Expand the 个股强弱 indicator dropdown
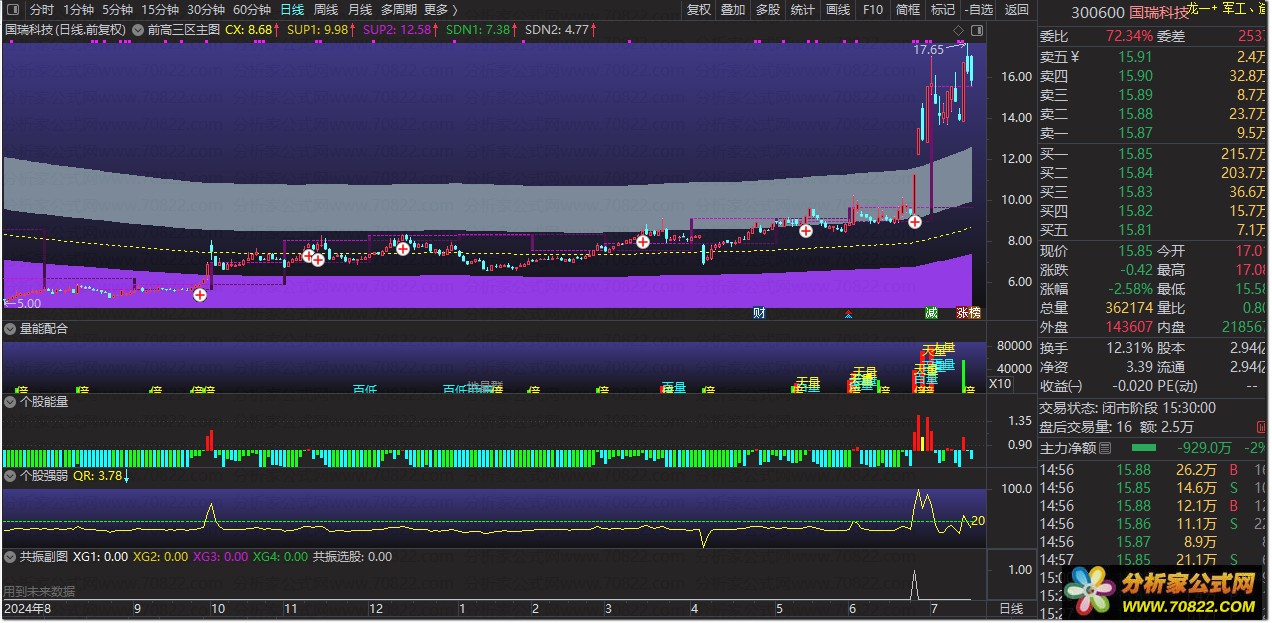Viewport: 1272px width, 623px height. pos(10,476)
